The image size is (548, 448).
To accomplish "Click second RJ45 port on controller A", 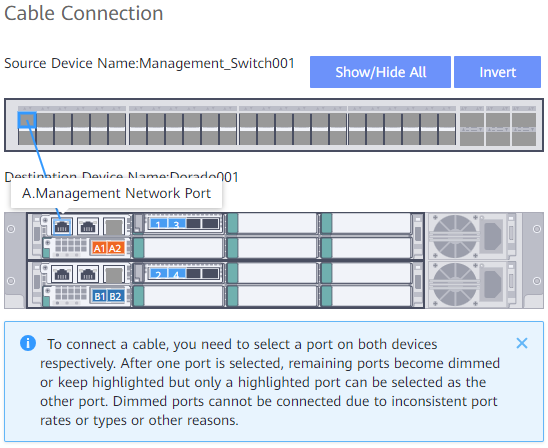I will pyautogui.click(x=88, y=226).
